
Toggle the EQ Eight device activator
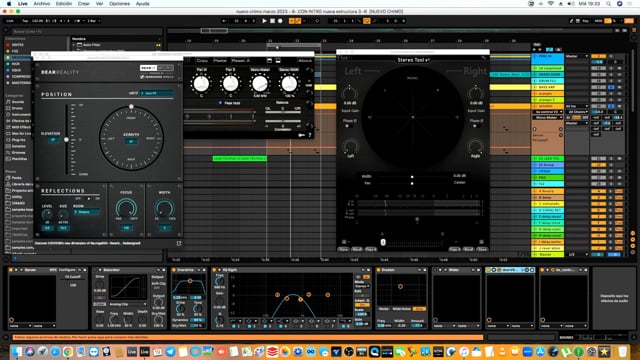(215, 270)
